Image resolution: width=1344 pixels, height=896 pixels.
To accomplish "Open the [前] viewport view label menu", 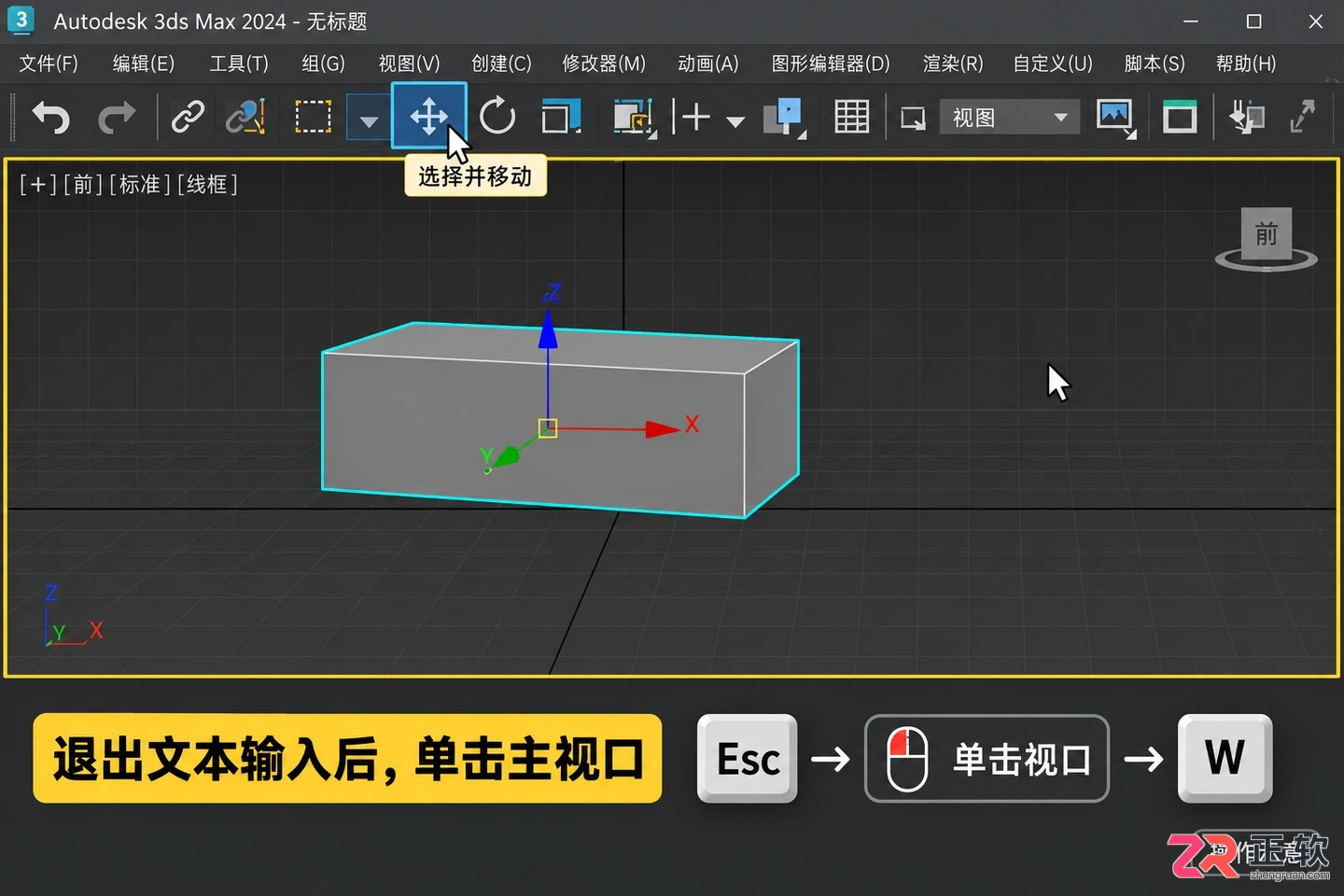I will [x=83, y=185].
